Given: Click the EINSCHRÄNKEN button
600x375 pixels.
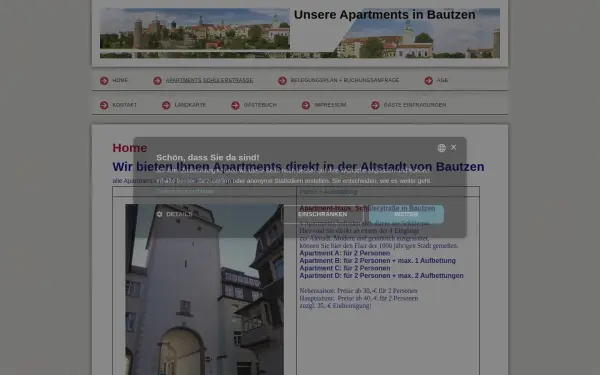Looking at the screenshot, I should pyautogui.click(x=323, y=214).
